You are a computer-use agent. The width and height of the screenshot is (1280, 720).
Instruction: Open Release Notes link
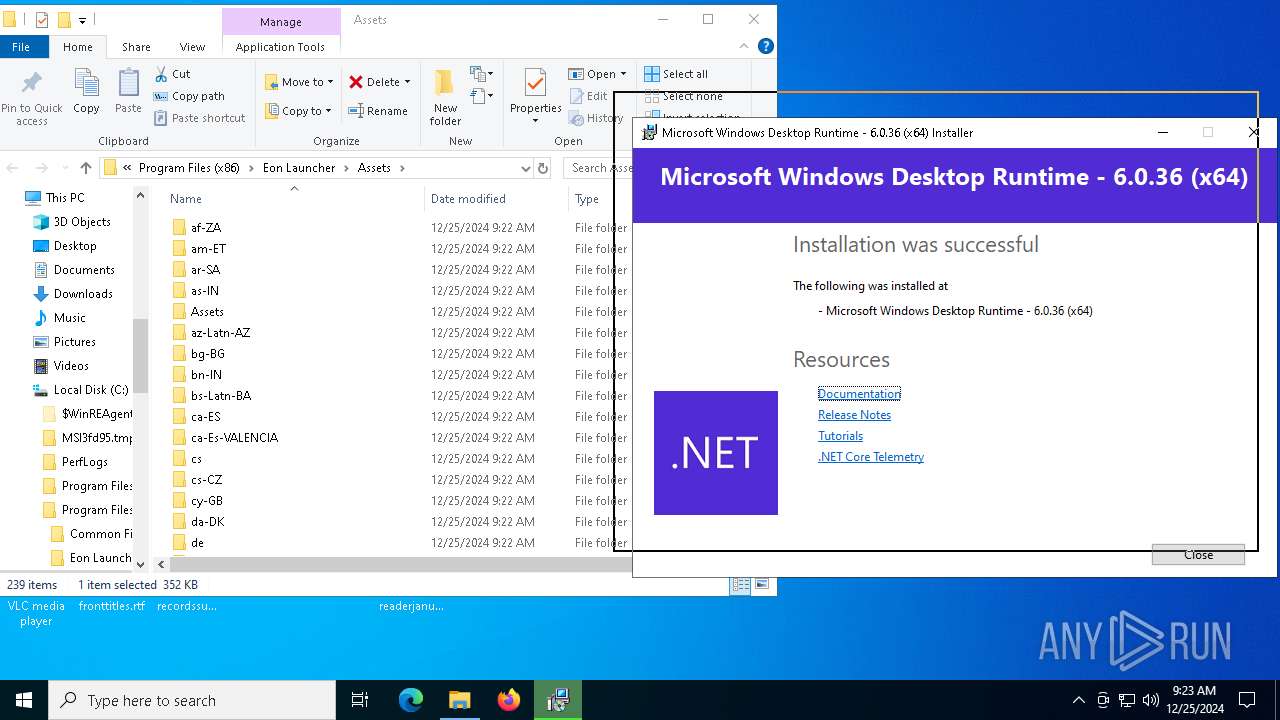tap(854, 415)
